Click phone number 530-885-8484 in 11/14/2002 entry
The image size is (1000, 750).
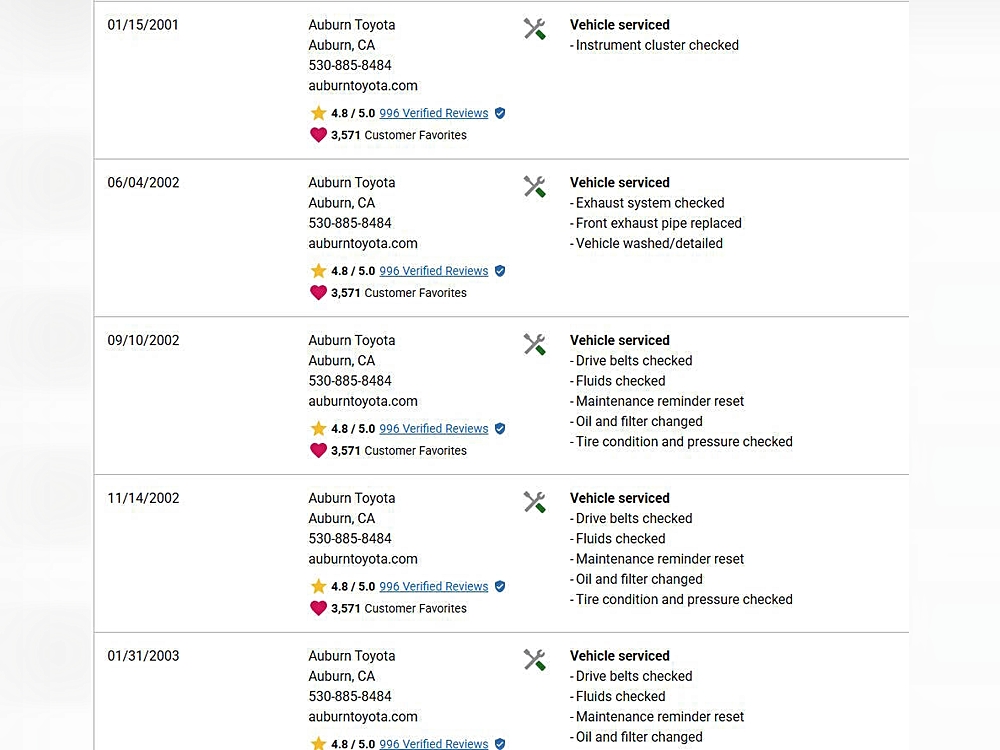pyautogui.click(x=350, y=538)
